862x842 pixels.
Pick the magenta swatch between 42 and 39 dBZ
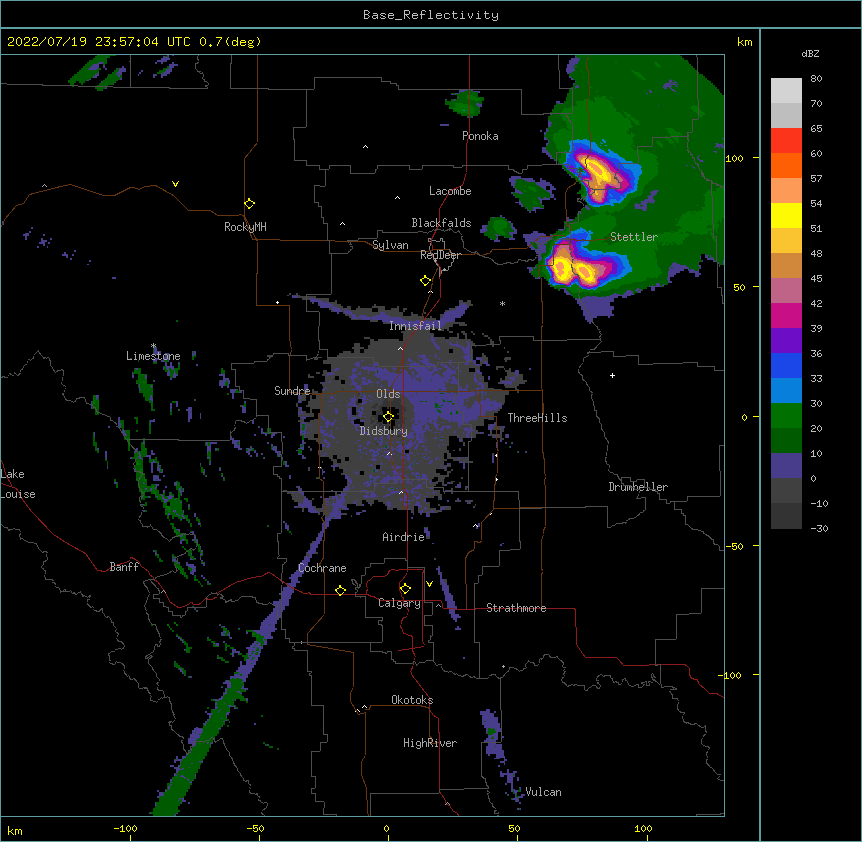pyautogui.click(x=786, y=315)
